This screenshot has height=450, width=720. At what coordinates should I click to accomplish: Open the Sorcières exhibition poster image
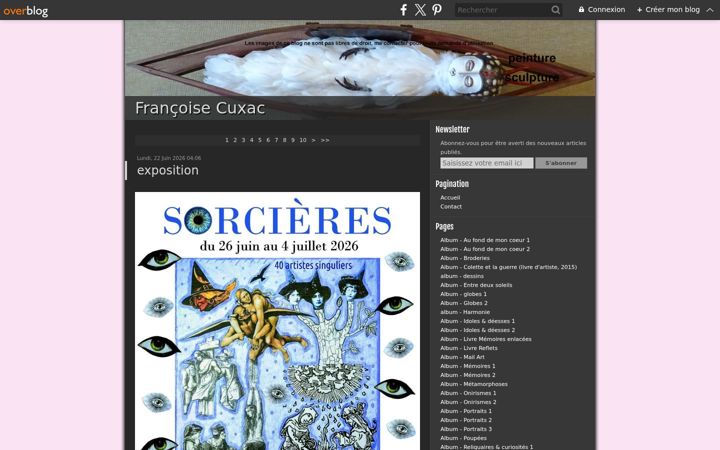pyautogui.click(x=277, y=321)
